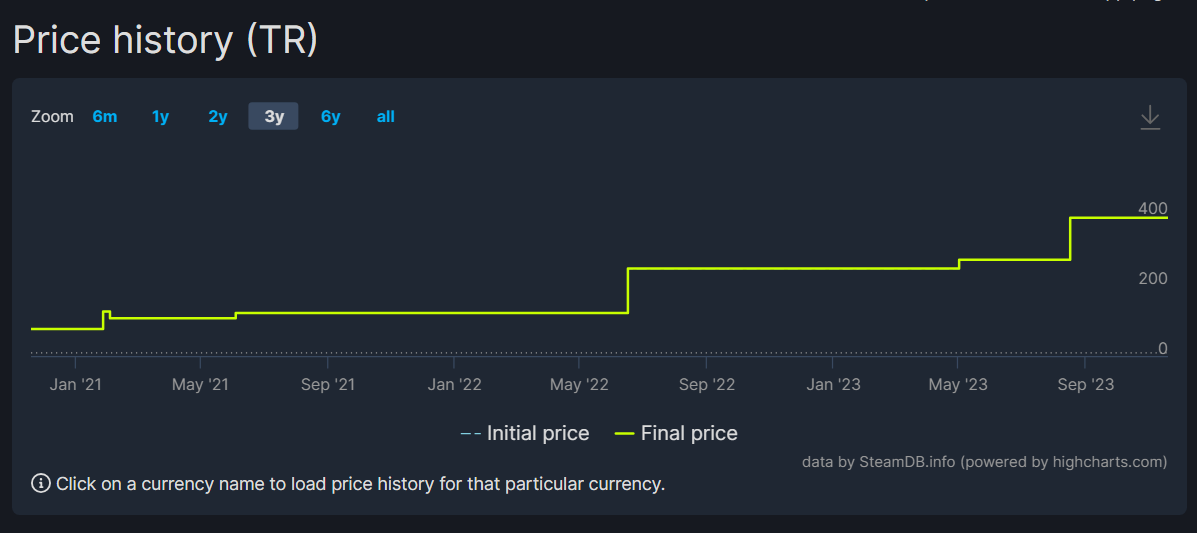Switch chart zoom to 1y
This screenshot has height=533, width=1197.
[x=160, y=117]
